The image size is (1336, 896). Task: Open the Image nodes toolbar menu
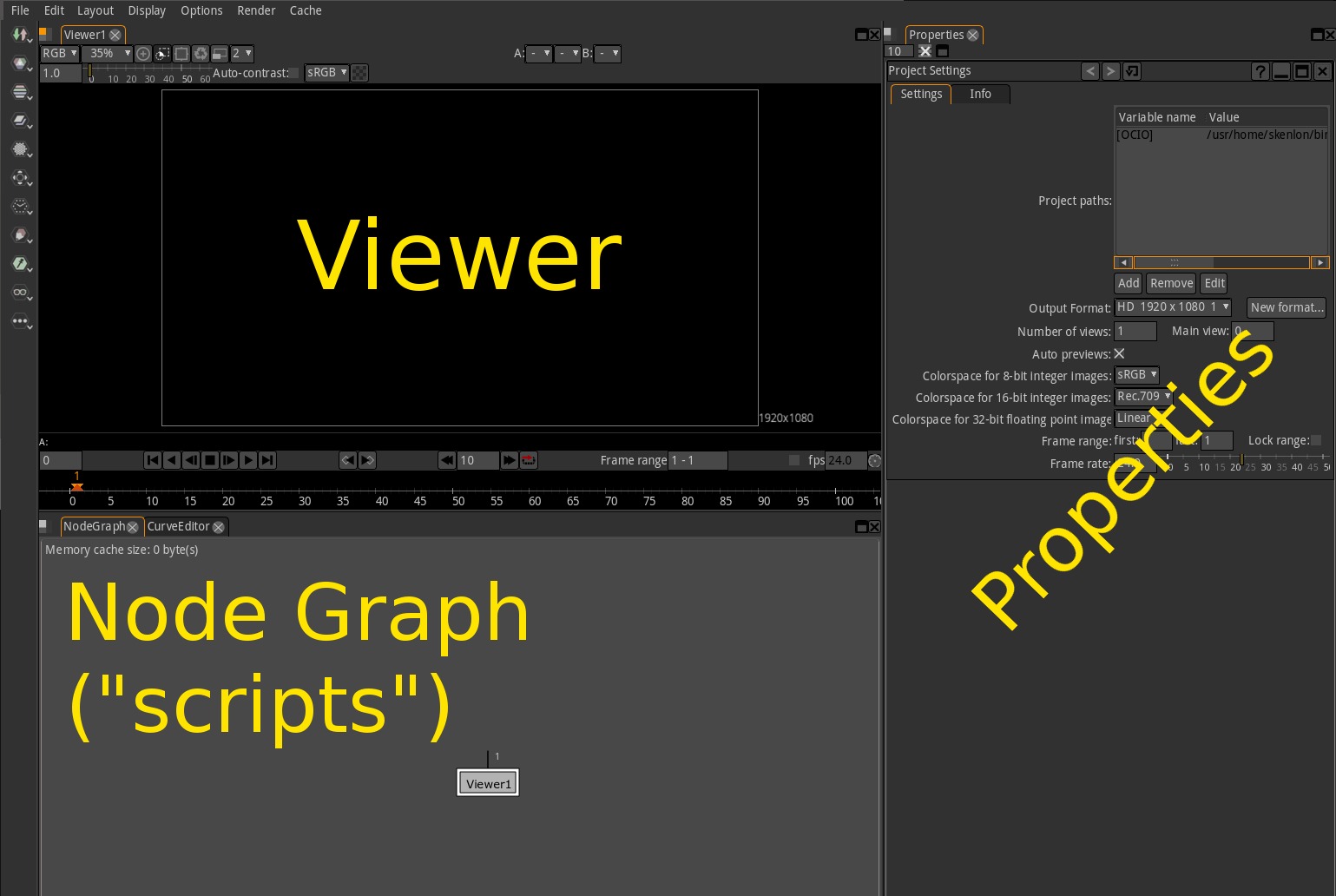click(x=20, y=35)
